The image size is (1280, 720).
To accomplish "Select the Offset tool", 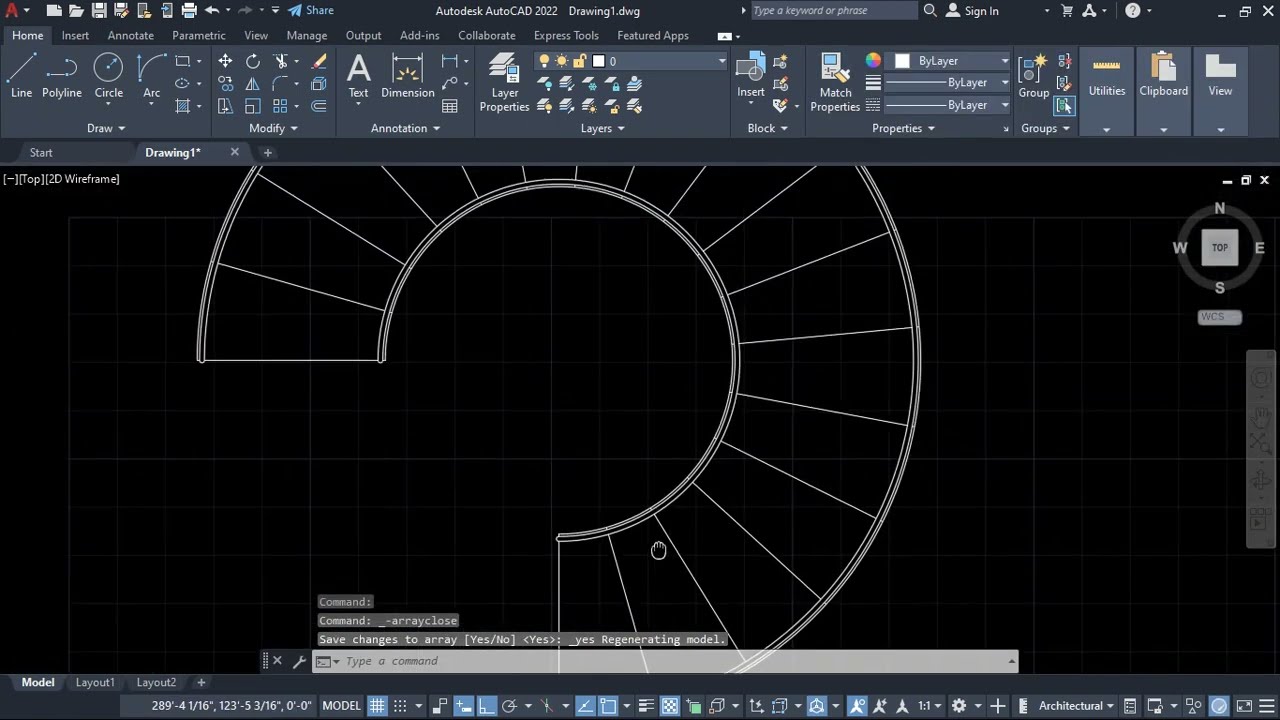I will (319, 106).
